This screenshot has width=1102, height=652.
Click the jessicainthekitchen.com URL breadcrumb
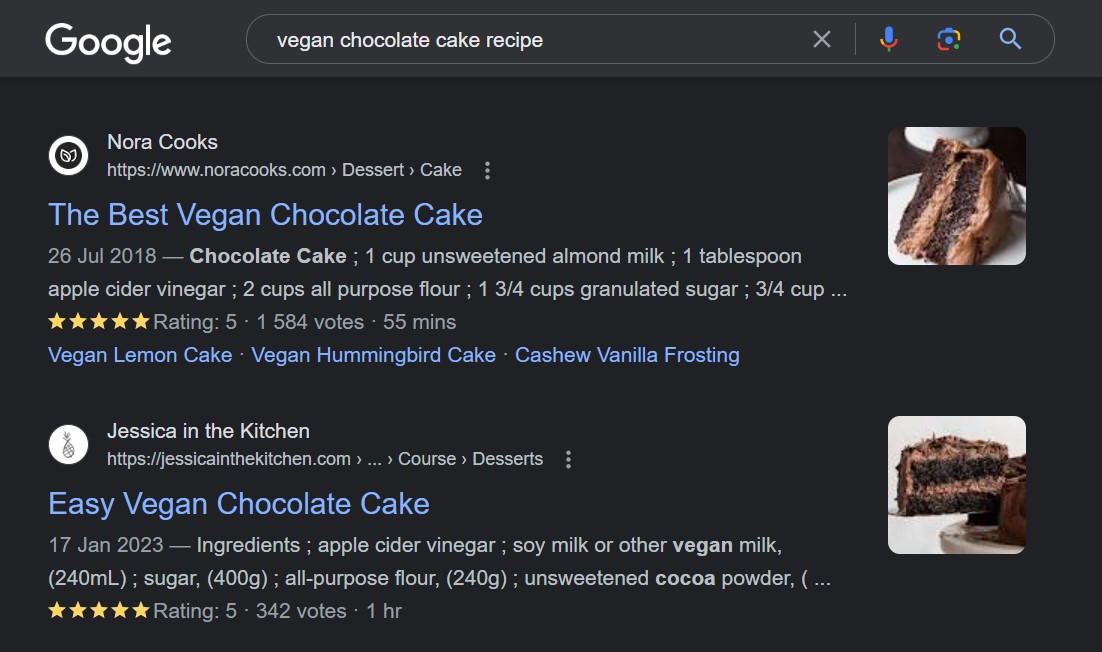click(324, 459)
